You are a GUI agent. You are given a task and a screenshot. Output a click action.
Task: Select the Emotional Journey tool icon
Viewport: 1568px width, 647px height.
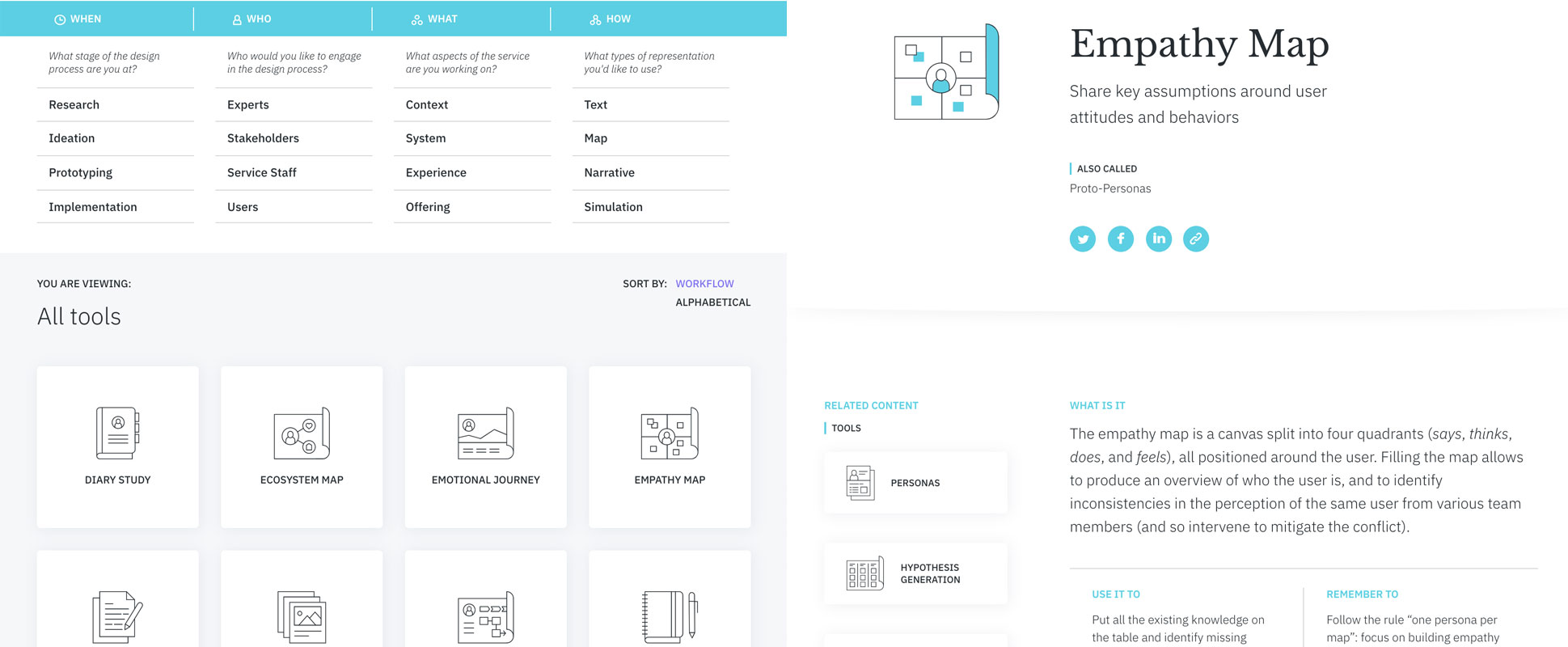485,434
